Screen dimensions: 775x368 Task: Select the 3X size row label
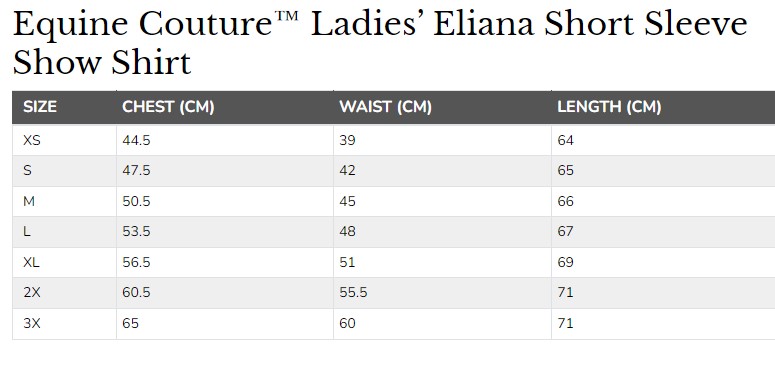point(32,324)
